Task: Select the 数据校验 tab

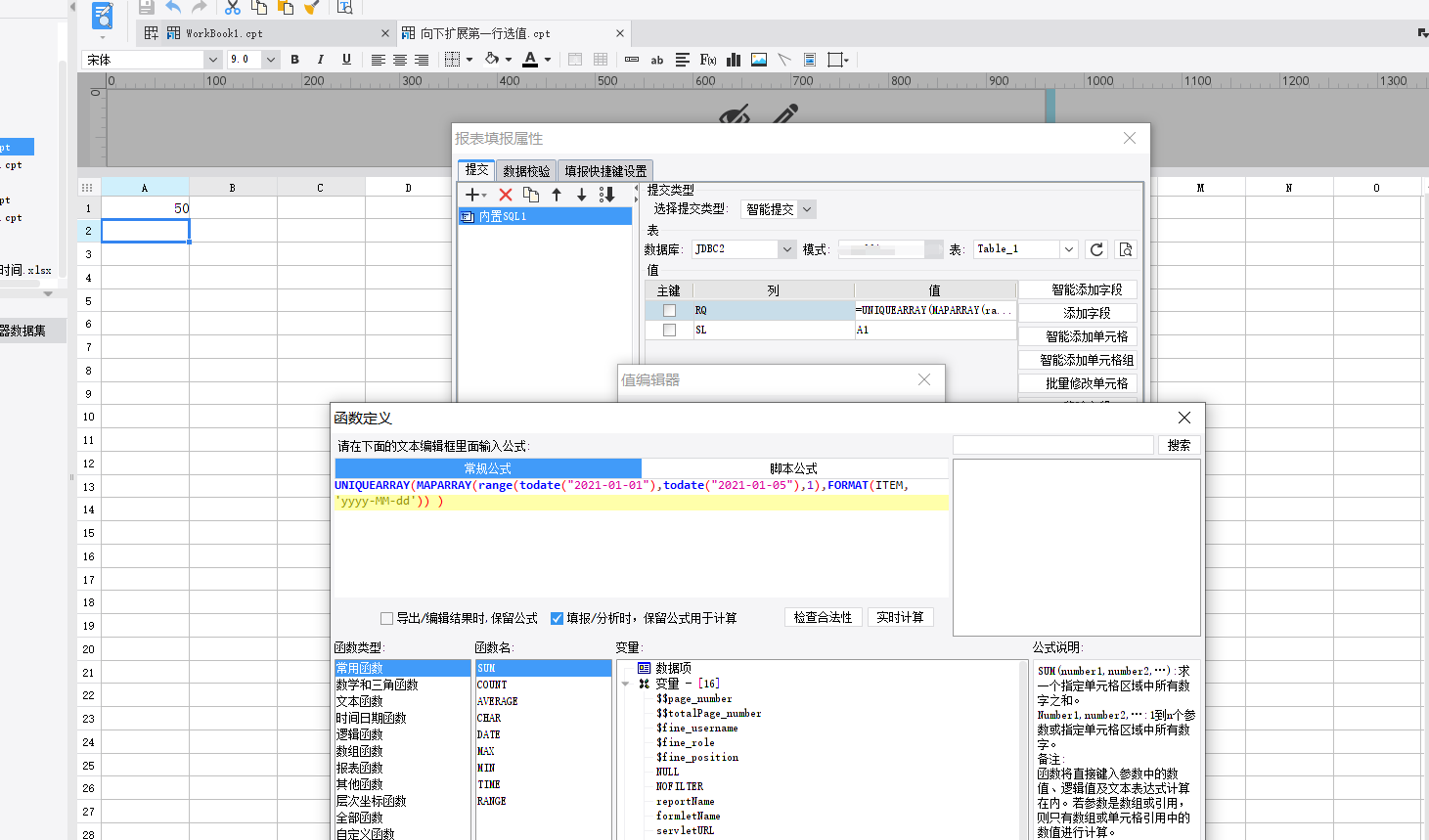Action: 526,170
